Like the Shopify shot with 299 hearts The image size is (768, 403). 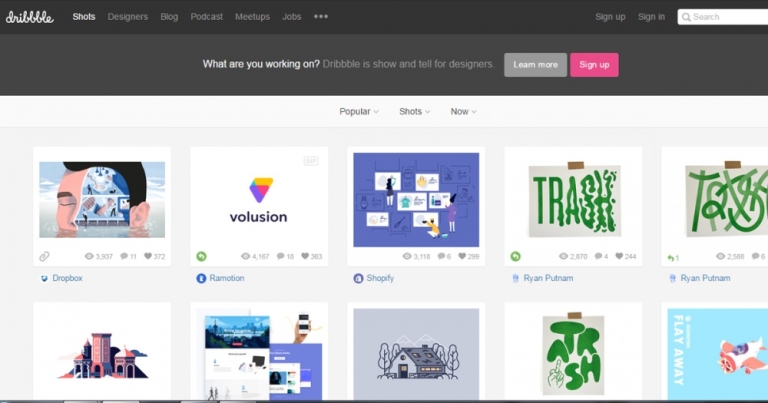click(x=462, y=256)
